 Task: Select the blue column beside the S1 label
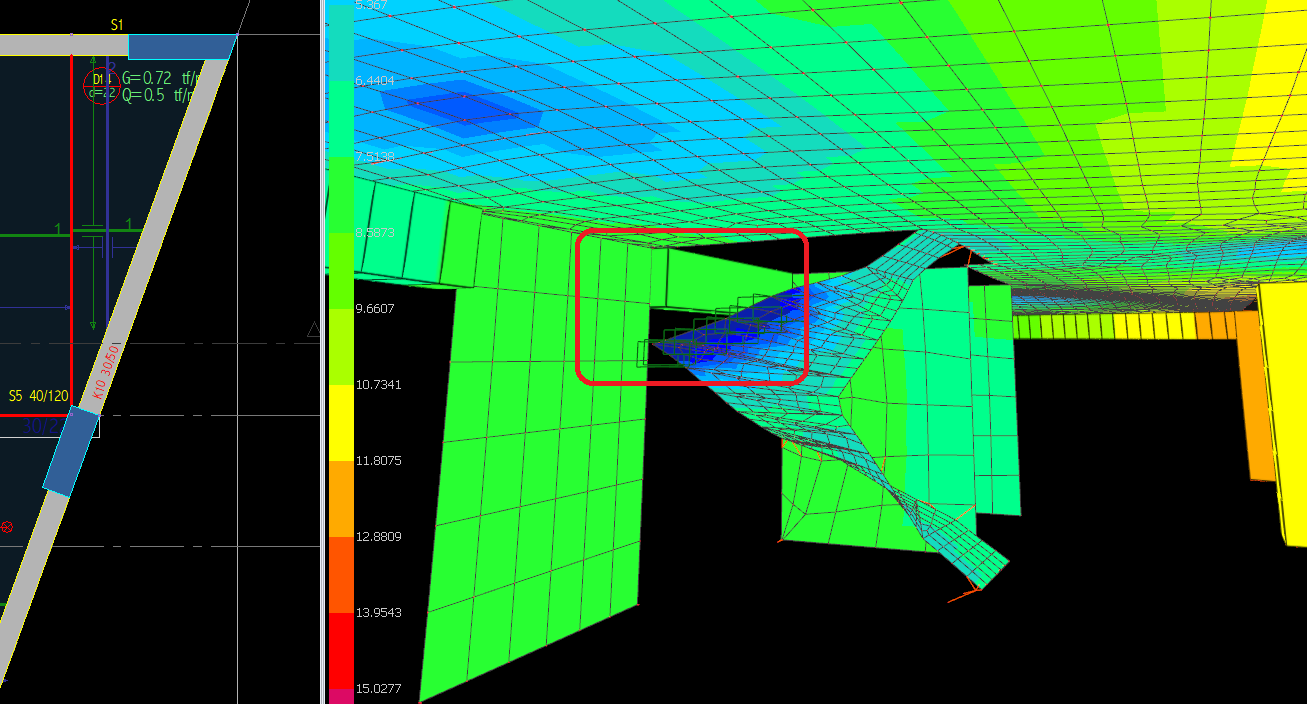point(180,47)
